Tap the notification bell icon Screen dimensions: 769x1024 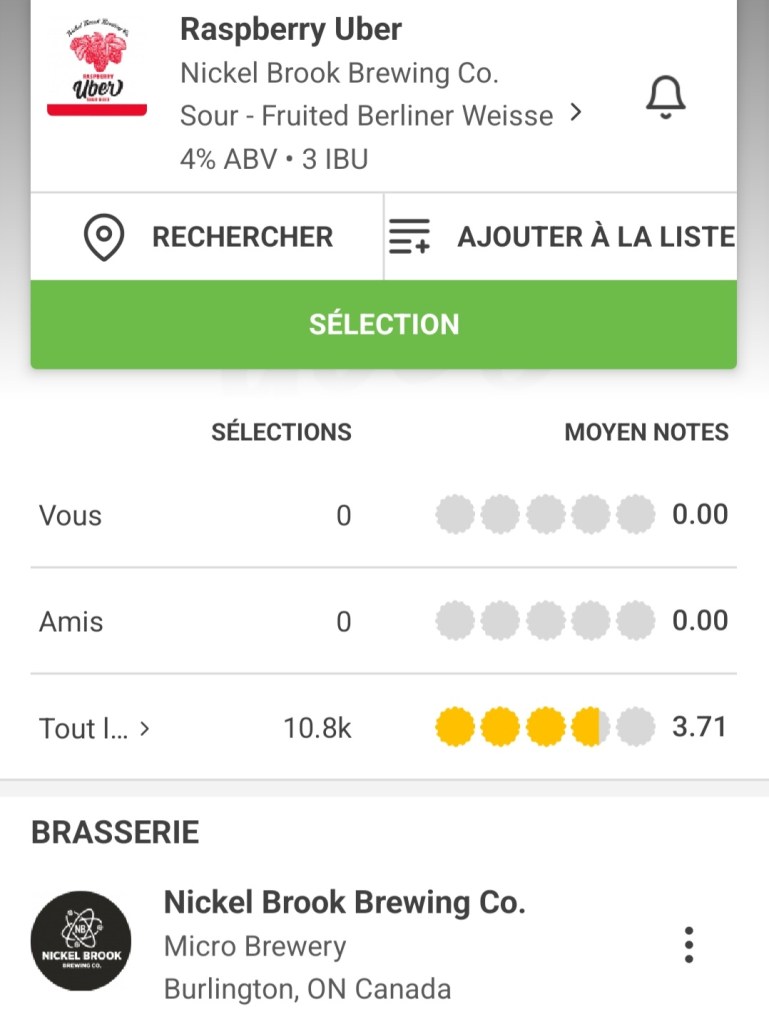pyautogui.click(x=666, y=98)
